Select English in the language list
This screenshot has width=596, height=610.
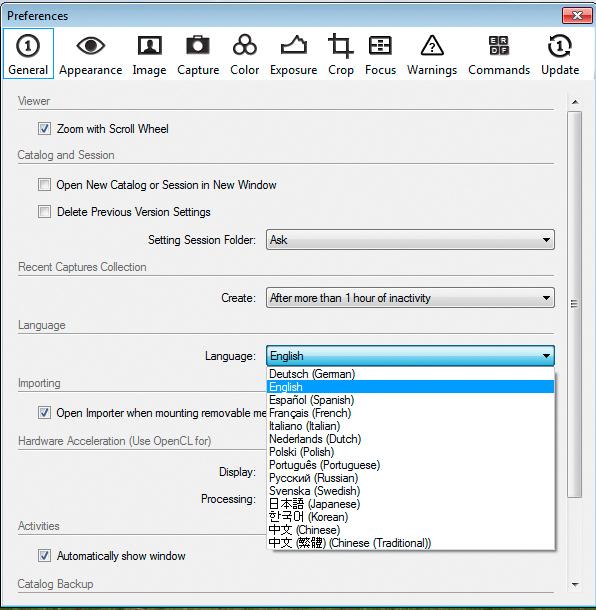[410, 387]
